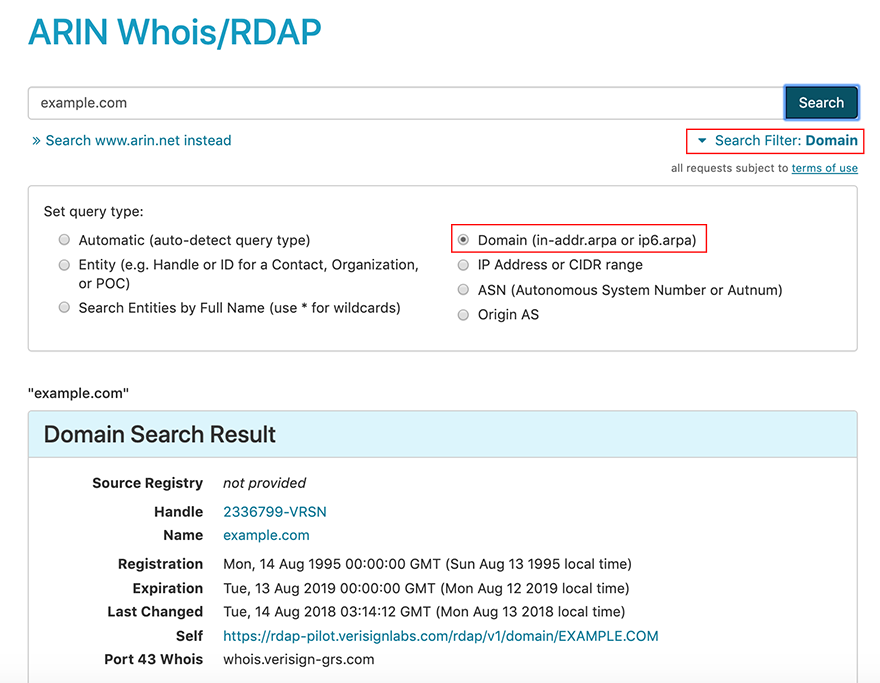
Task: Choose Search Entities by Full Name
Action: point(64,307)
